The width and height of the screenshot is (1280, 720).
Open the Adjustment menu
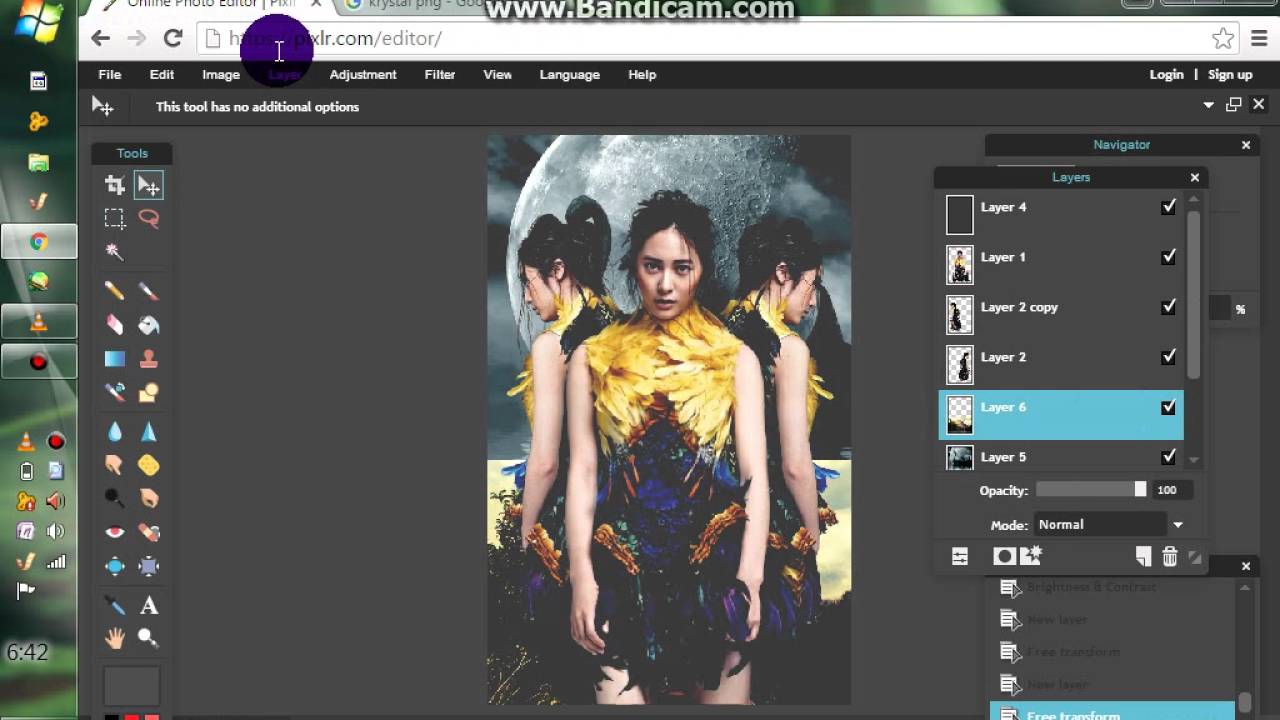click(x=363, y=74)
